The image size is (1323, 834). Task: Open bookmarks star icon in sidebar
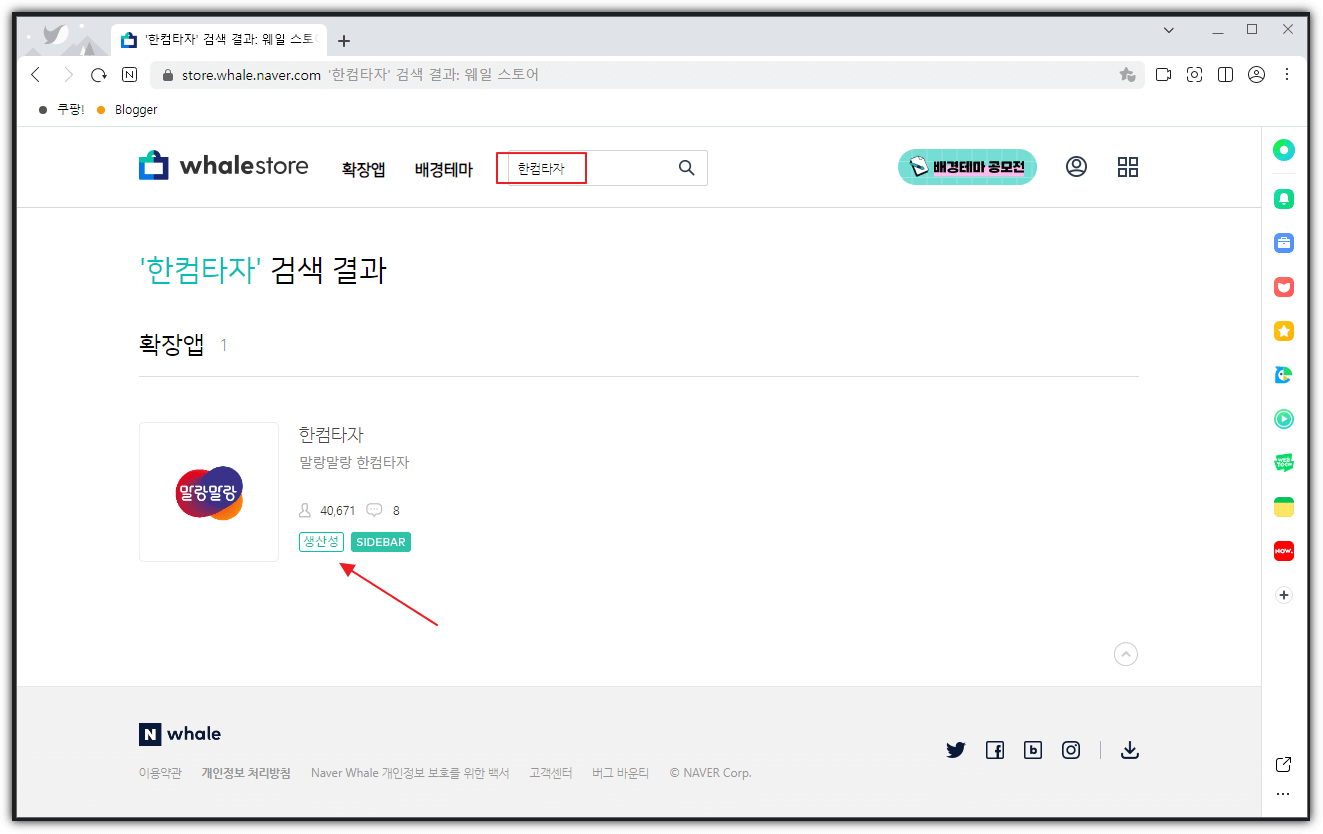tap(1284, 331)
